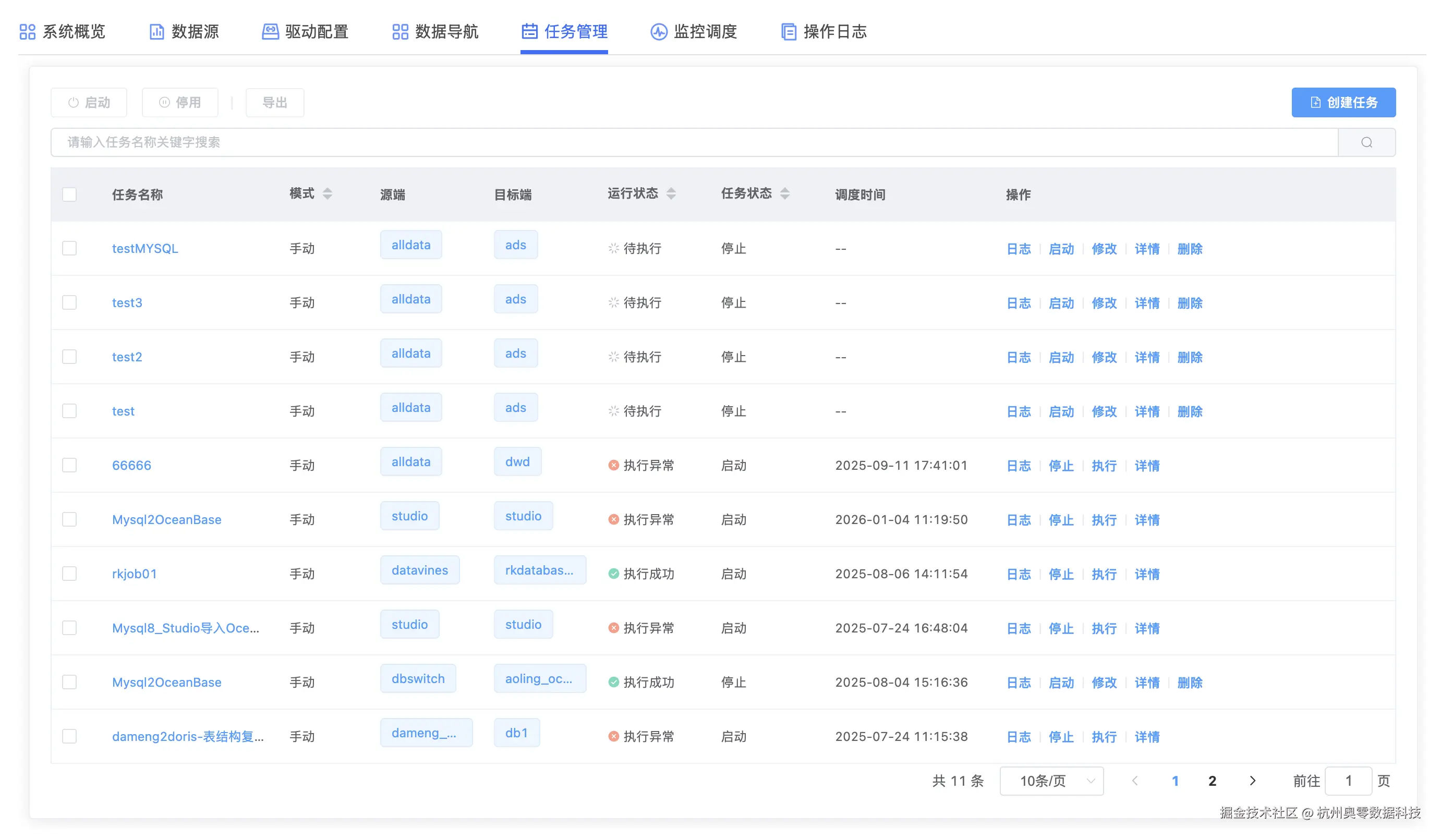This screenshot has height=840, width=1441.
Task: Sort by 模式 column arrows
Action: (327, 194)
